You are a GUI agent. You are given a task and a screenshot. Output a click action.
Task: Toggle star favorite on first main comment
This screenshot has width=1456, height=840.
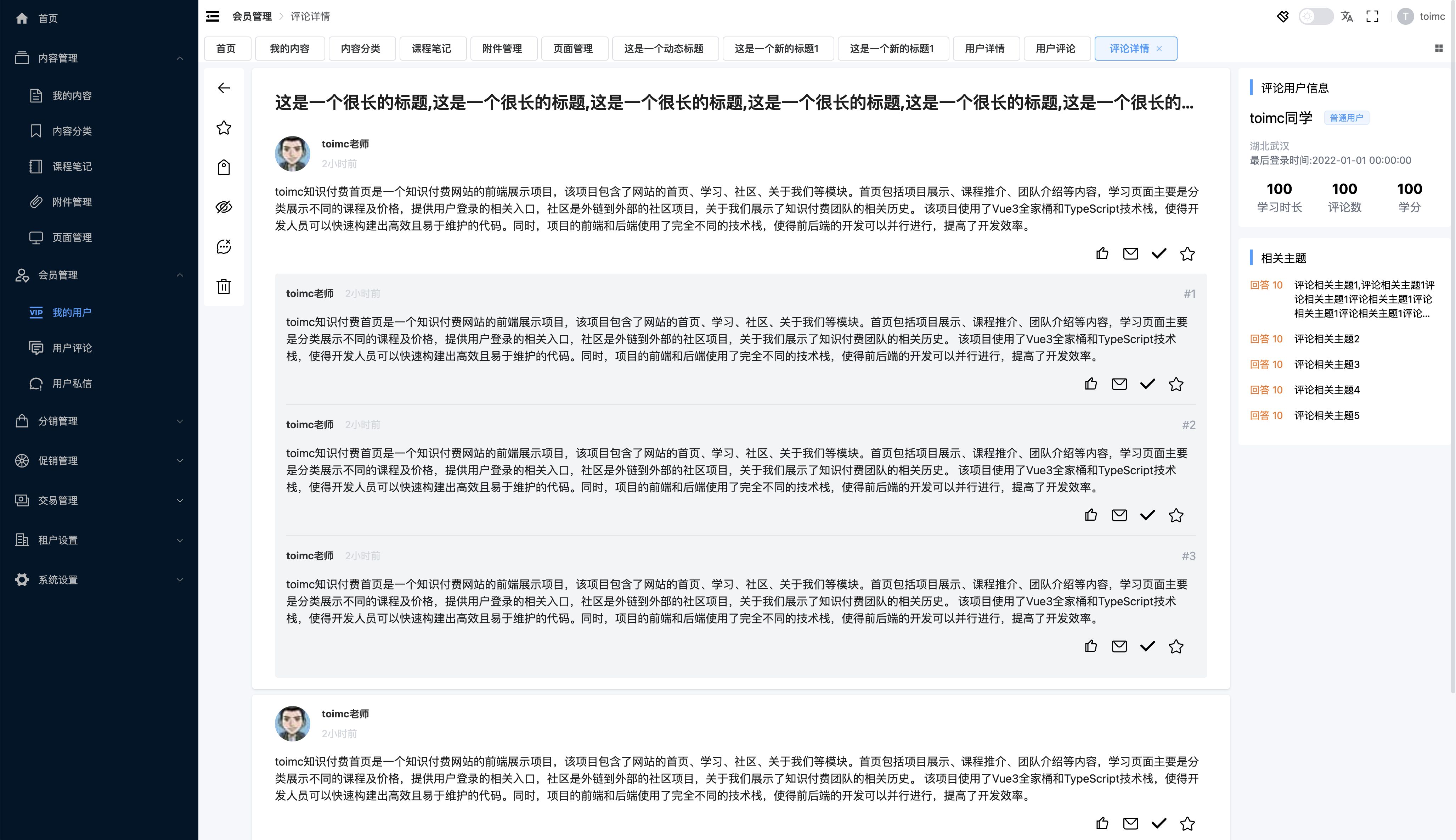[1187, 254]
